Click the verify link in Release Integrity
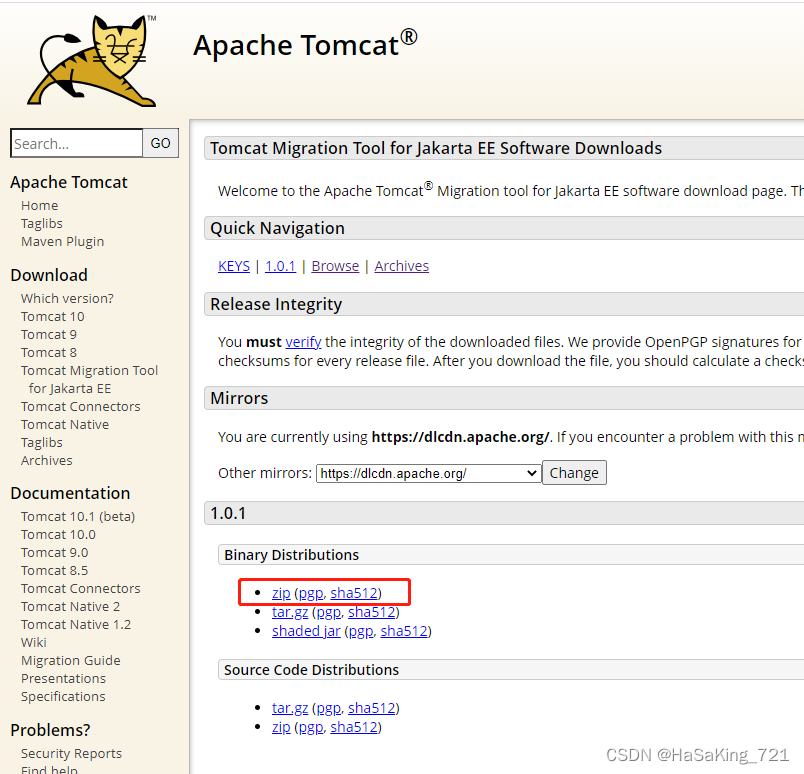804x774 pixels. coord(303,341)
